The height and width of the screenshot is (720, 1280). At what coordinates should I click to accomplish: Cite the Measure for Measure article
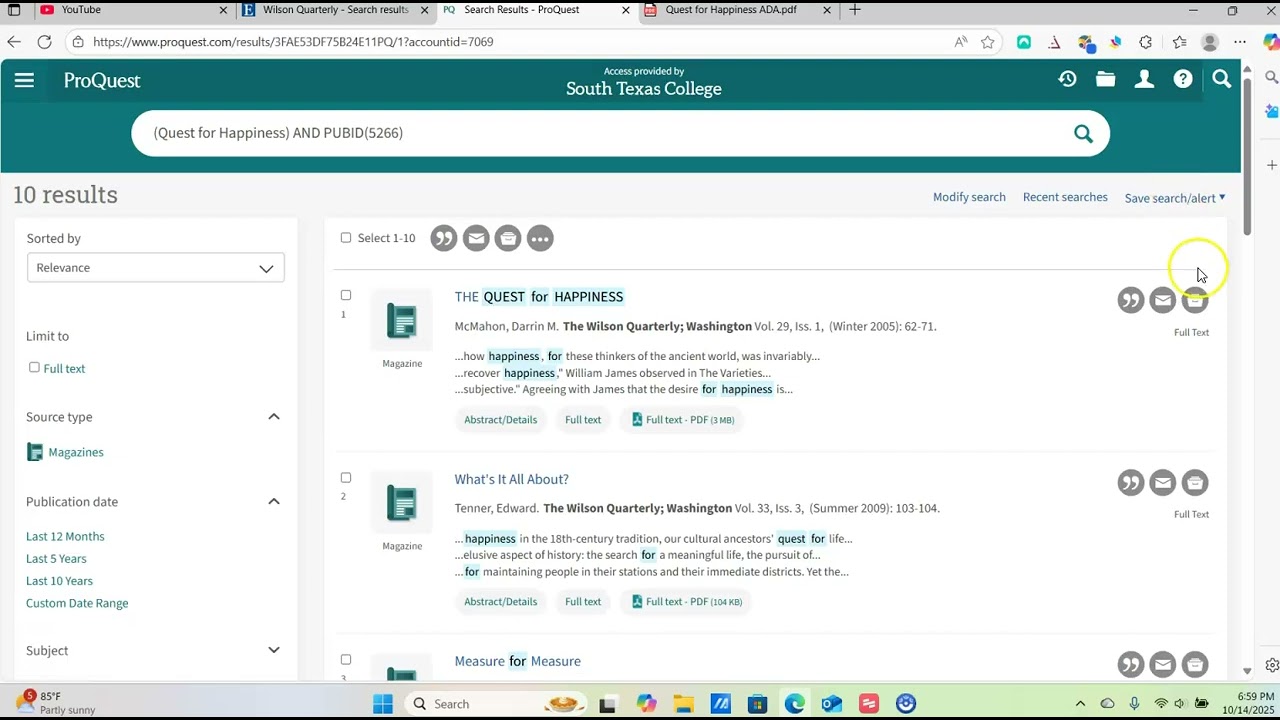(x=1131, y=665)
